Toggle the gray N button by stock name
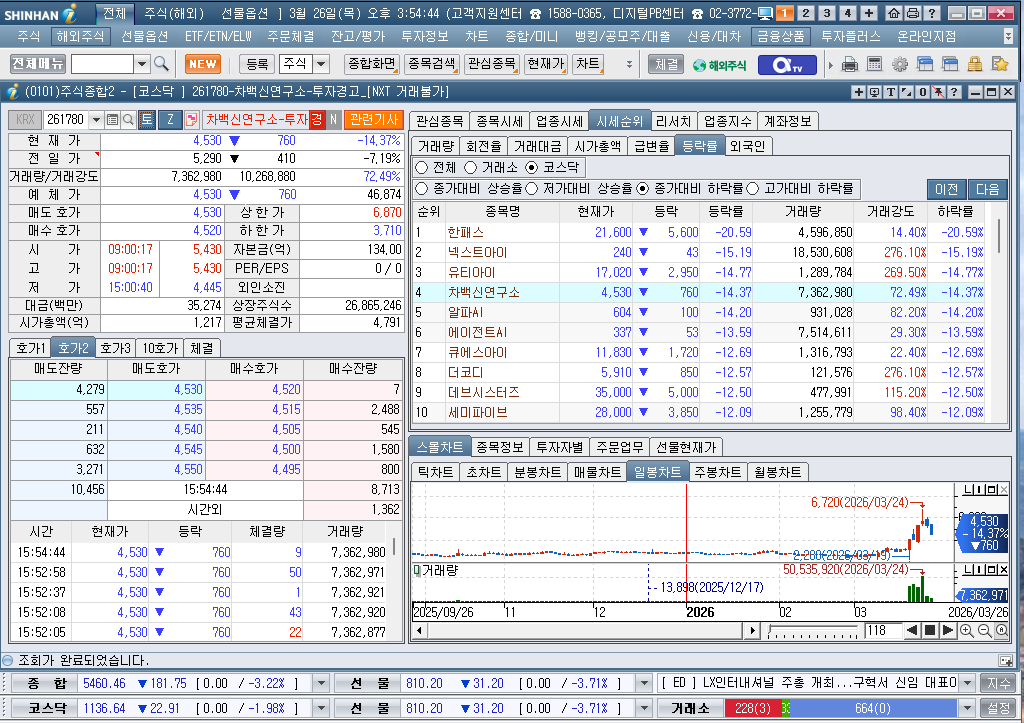1024x723 pixels. [x=333, y=120]
